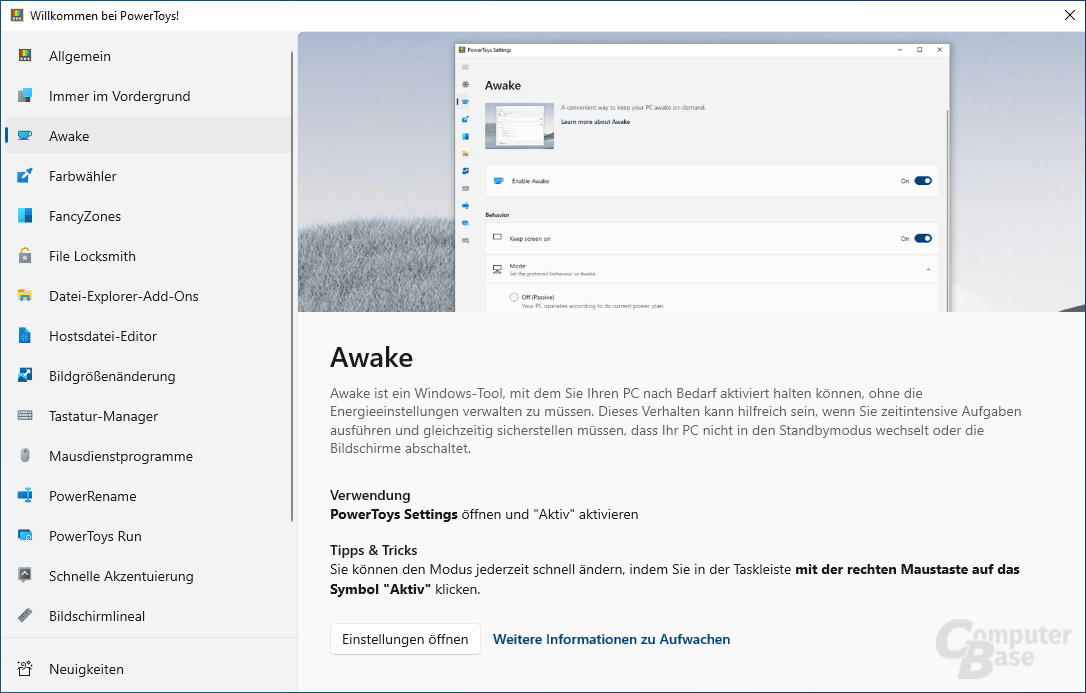The height and width of the screenshot is (693, 1086).
Task: Open Mausdienstprogramme entry
Action: pos(148,456)
